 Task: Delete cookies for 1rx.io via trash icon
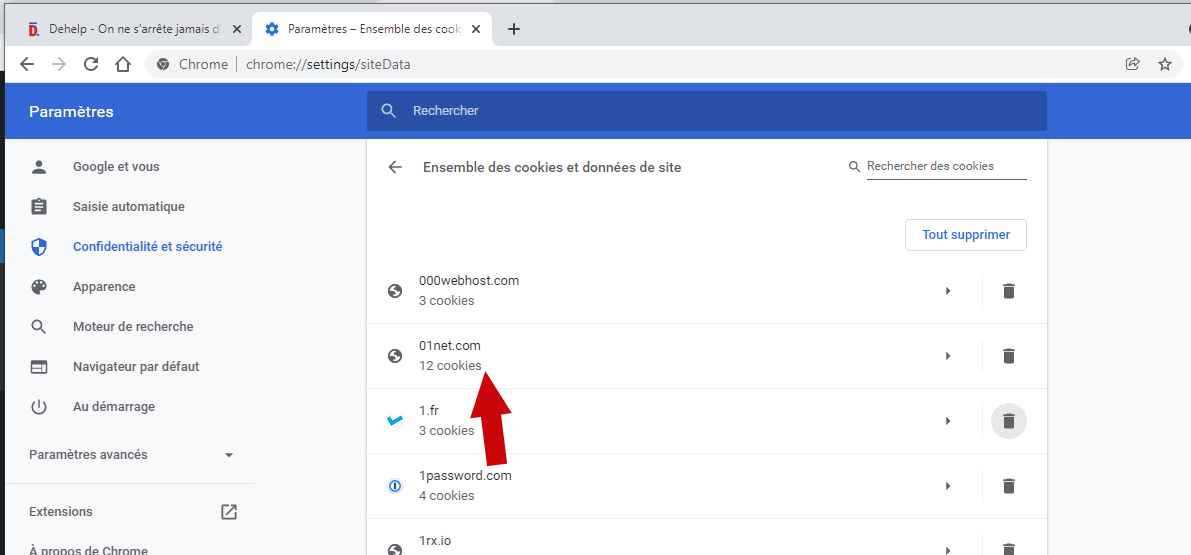click(x=1009, y=549)
